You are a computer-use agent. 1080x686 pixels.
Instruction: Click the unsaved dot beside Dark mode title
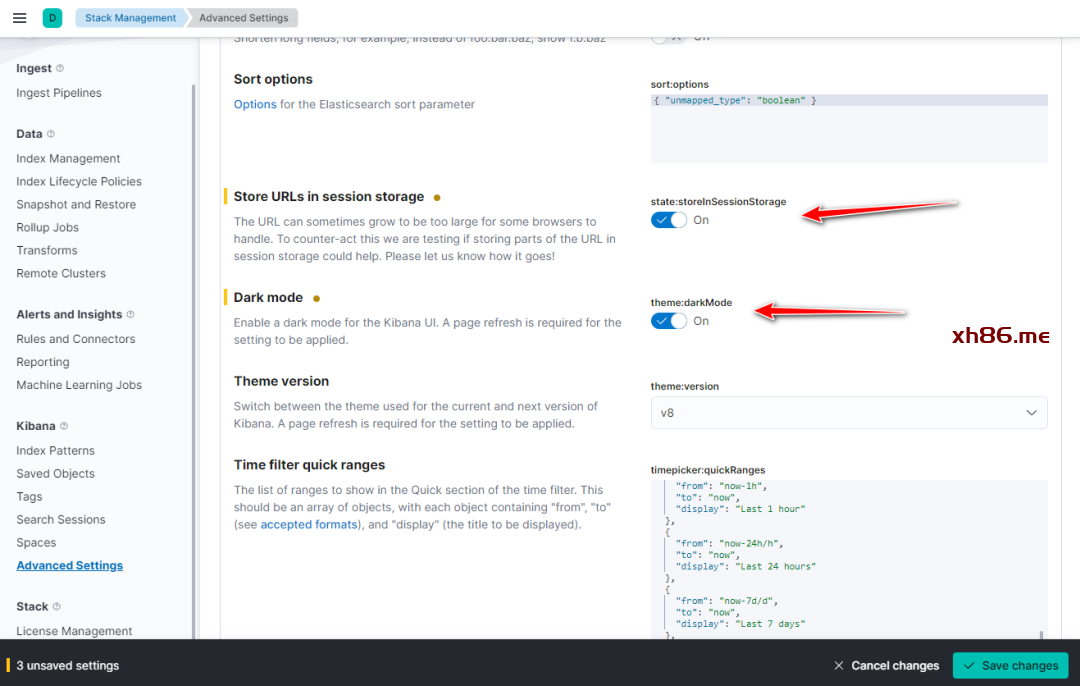coord(317,298)
